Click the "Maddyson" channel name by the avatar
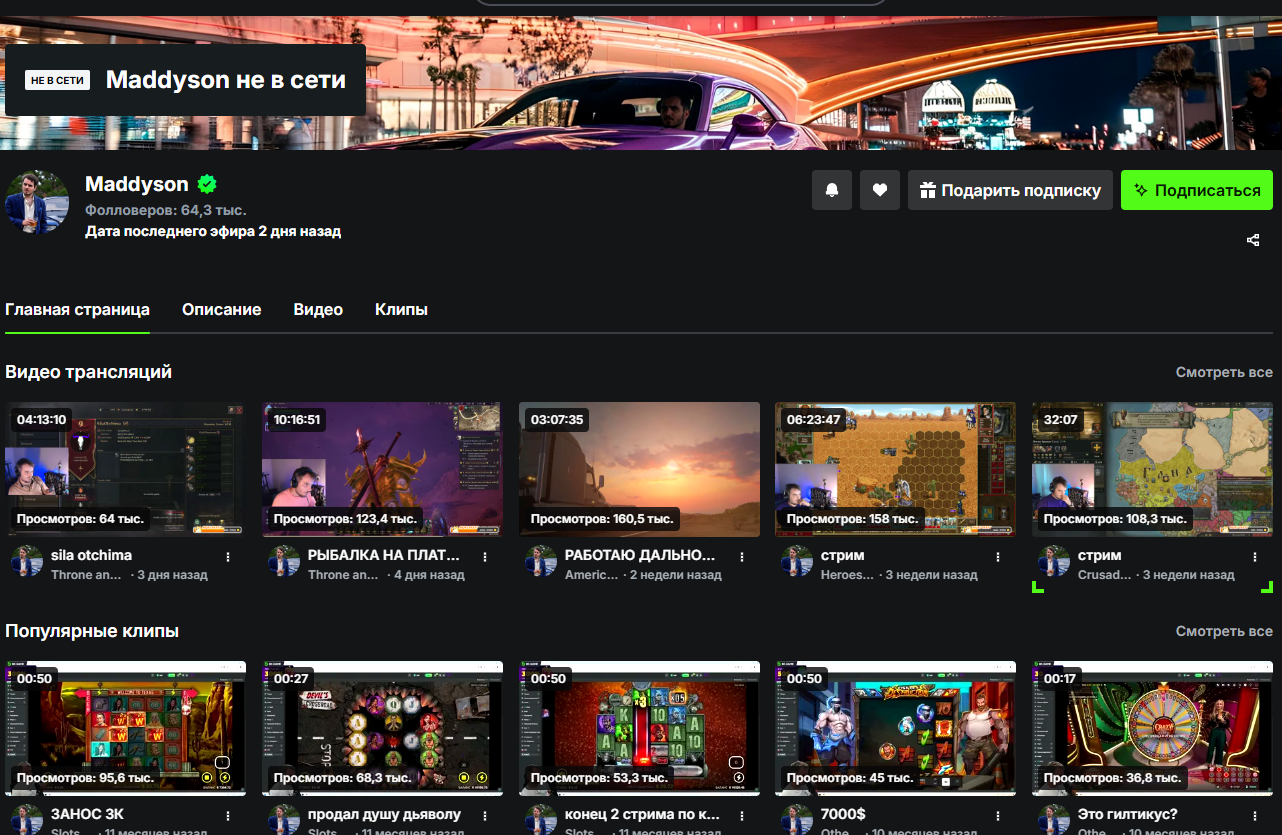 [x=137, y=184]
